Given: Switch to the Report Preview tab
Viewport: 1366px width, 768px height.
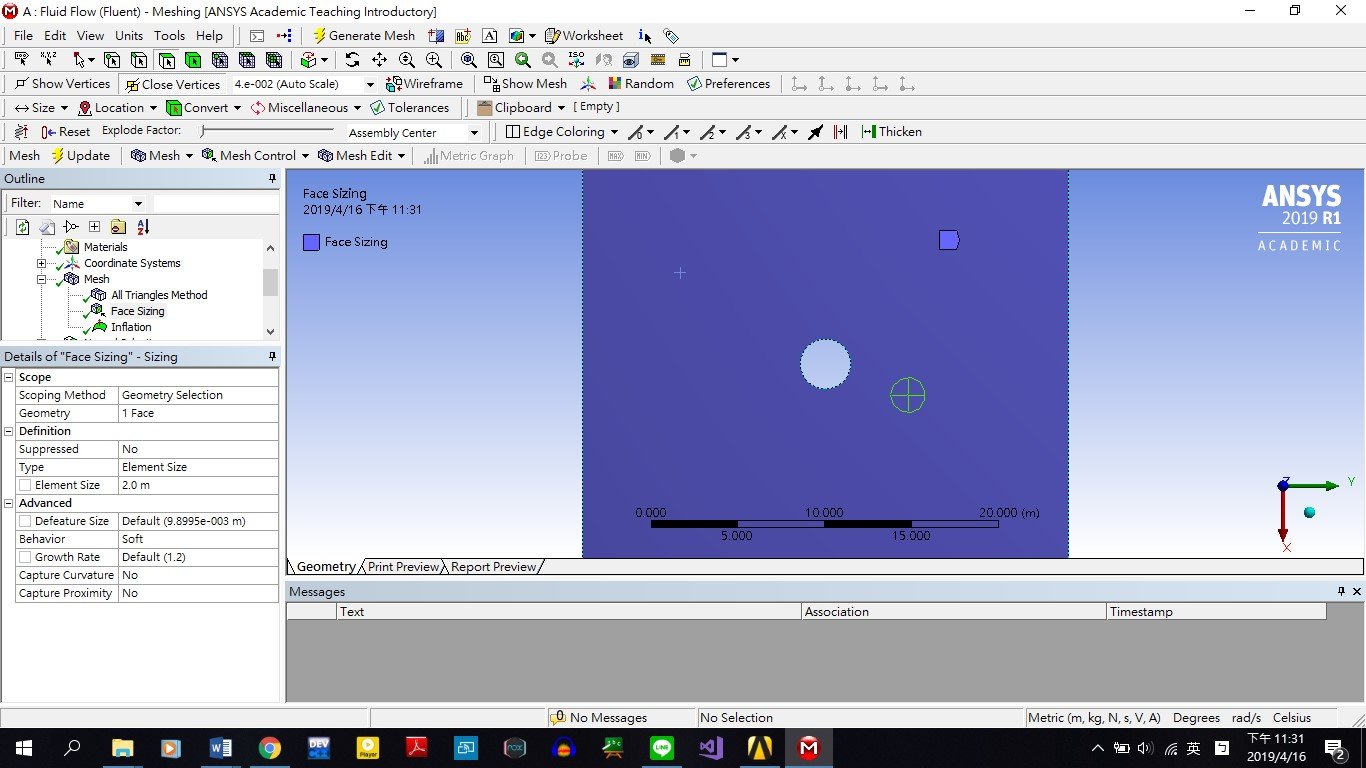Looking at the screenshot, I should point(493,566).
